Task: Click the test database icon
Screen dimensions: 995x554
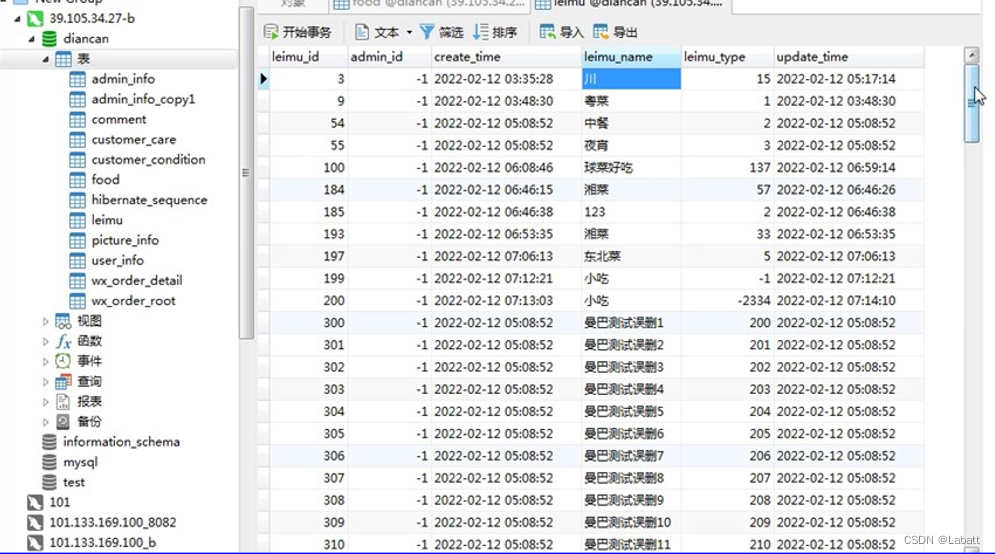Action: [49, 482]
